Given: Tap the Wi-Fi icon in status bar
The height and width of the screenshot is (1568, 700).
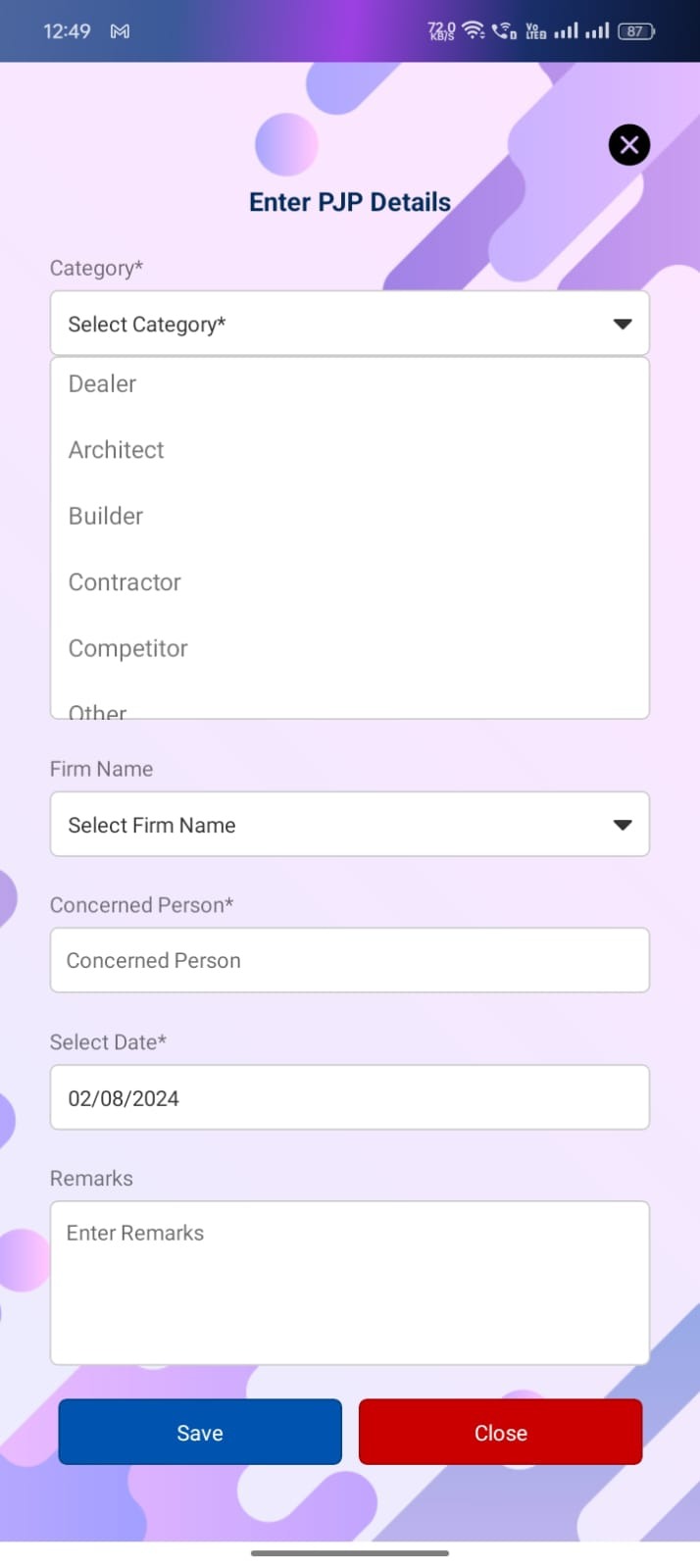Looking at the screenshot, I should [474, 30].
